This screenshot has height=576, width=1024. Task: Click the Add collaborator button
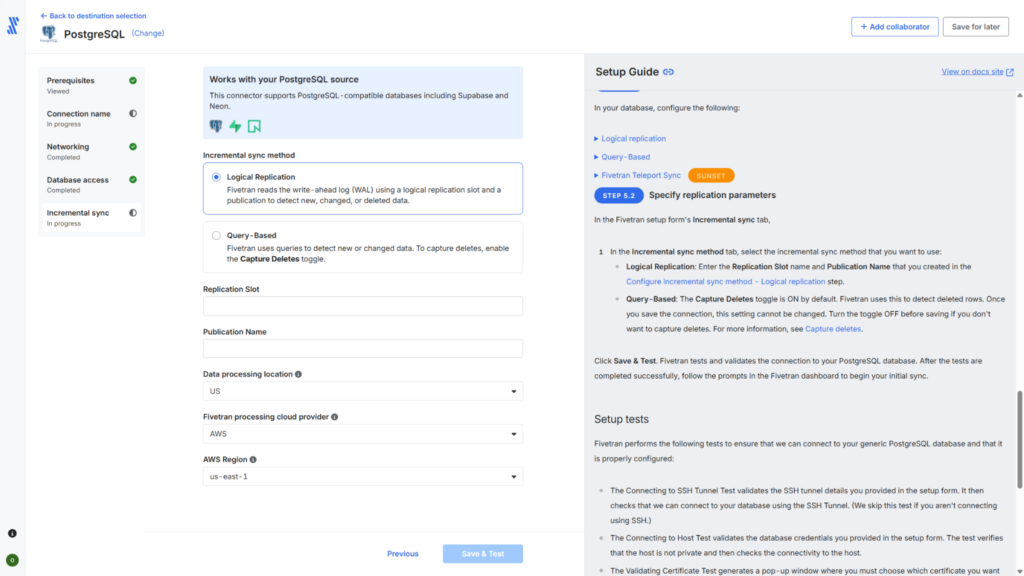895,27
